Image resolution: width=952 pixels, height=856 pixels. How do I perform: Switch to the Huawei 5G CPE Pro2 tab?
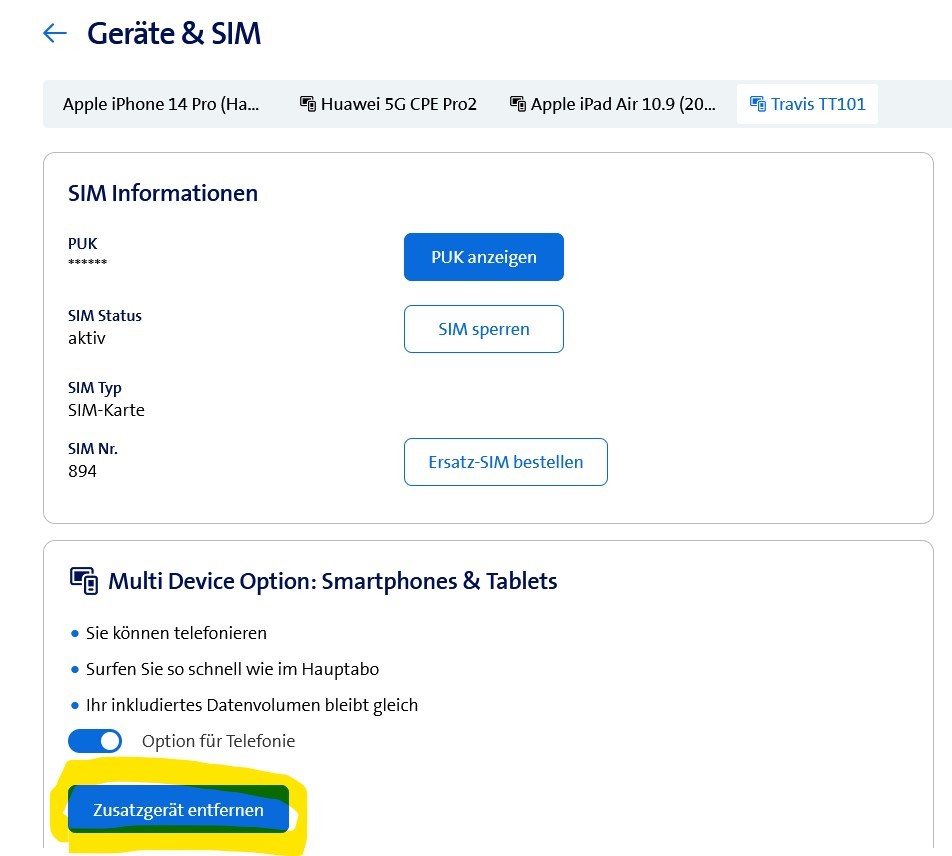399,104
